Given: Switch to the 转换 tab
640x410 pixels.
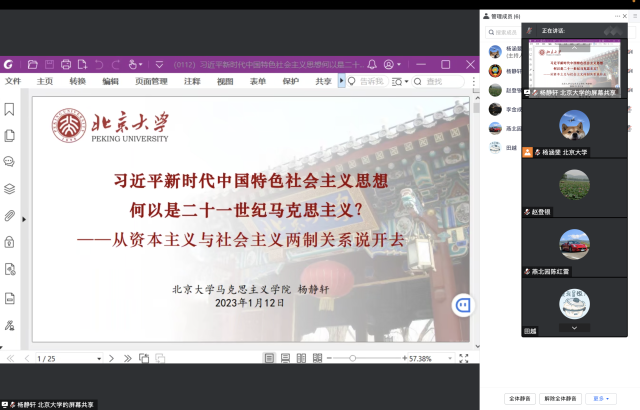Looking at the screenshot, I should click(78, 81).
